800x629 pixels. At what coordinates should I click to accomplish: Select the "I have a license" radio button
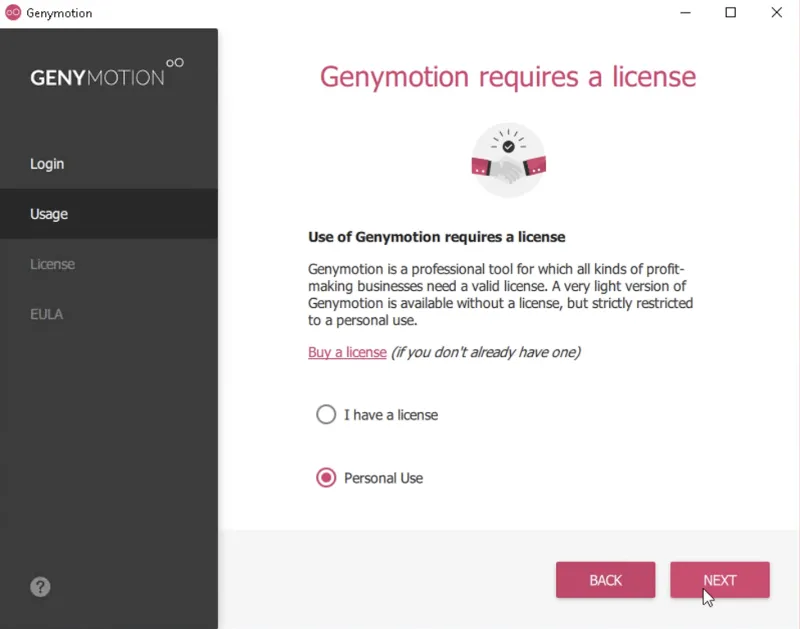pos(326,414)
